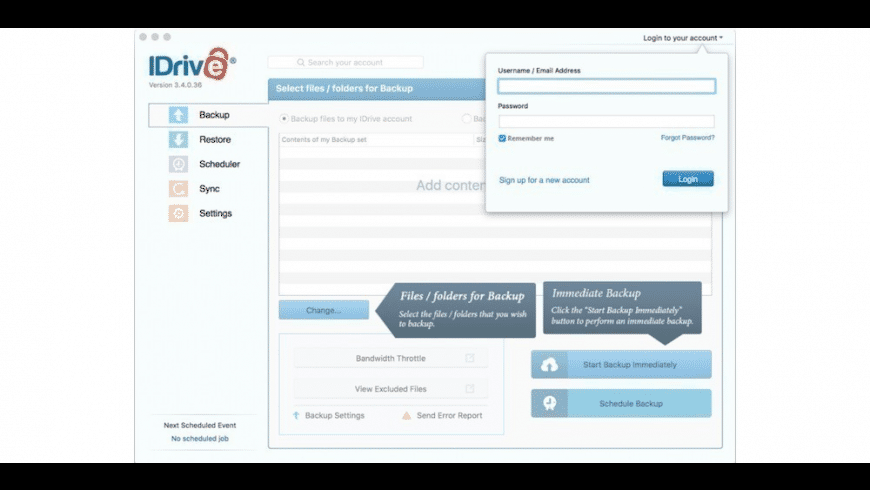
Task: Click the cloud upload icon on Start Backup
Action: coord(549,365)
